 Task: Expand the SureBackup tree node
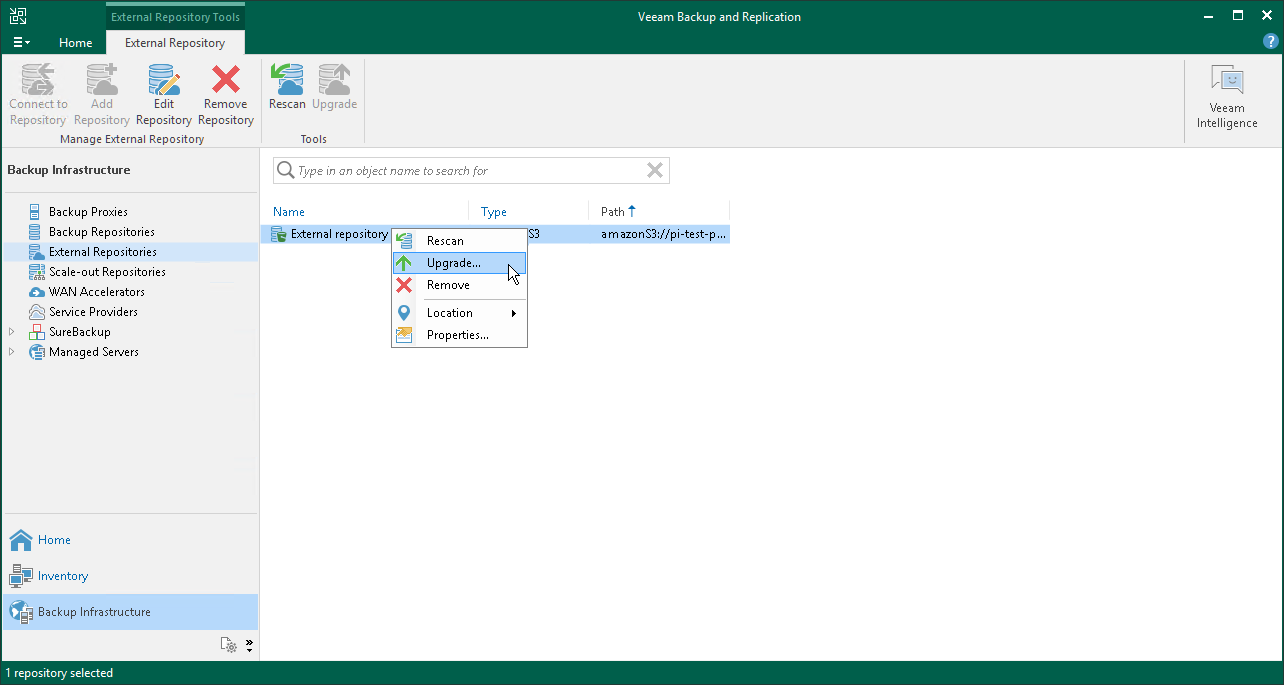(11, 331)
